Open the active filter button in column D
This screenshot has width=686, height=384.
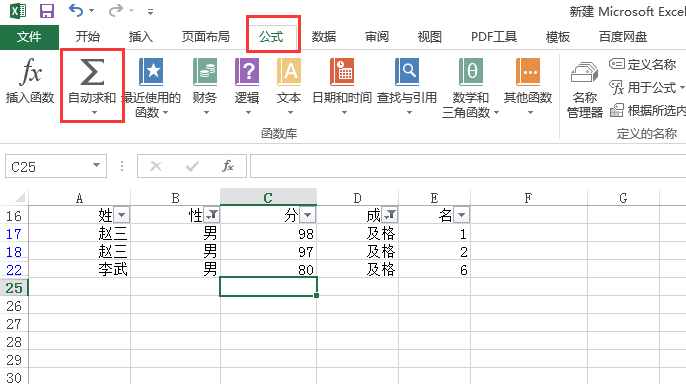click(390, 215)
